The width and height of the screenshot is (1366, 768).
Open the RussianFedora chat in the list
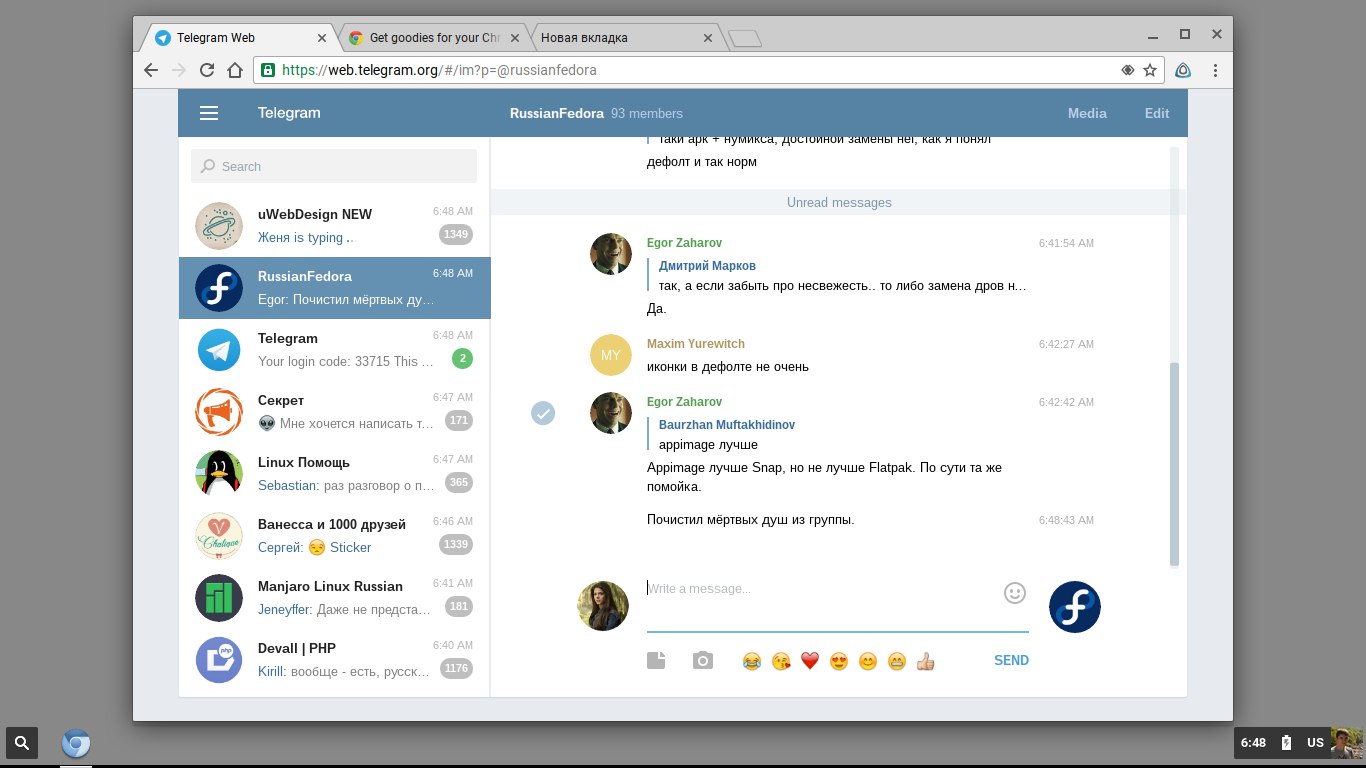[334, 288]
